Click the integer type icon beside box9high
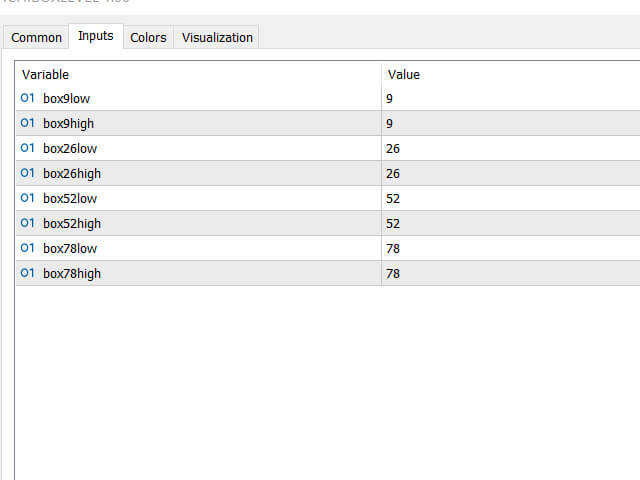 27,123
